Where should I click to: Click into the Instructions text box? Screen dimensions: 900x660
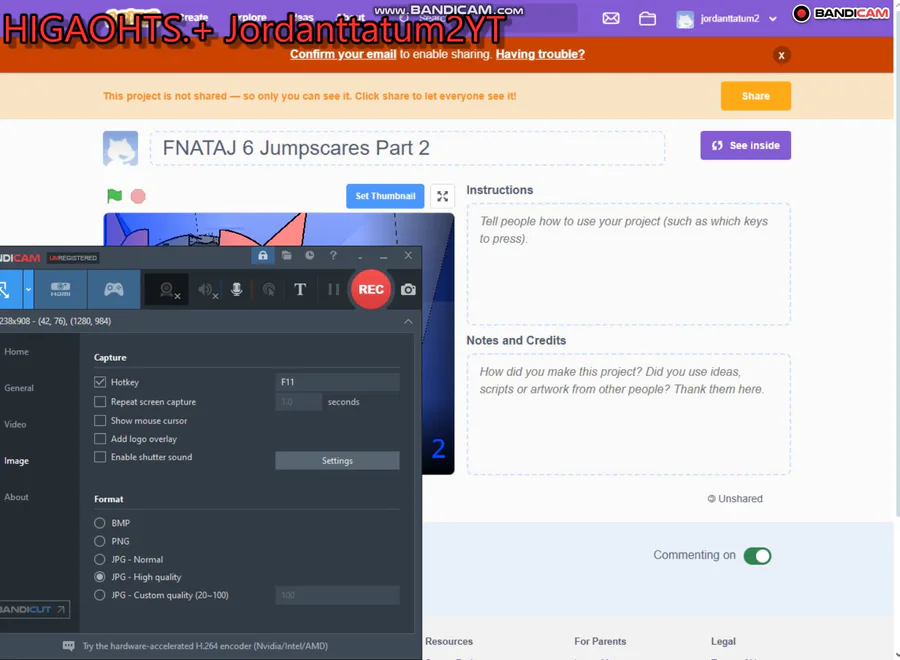tap(629, 264)
